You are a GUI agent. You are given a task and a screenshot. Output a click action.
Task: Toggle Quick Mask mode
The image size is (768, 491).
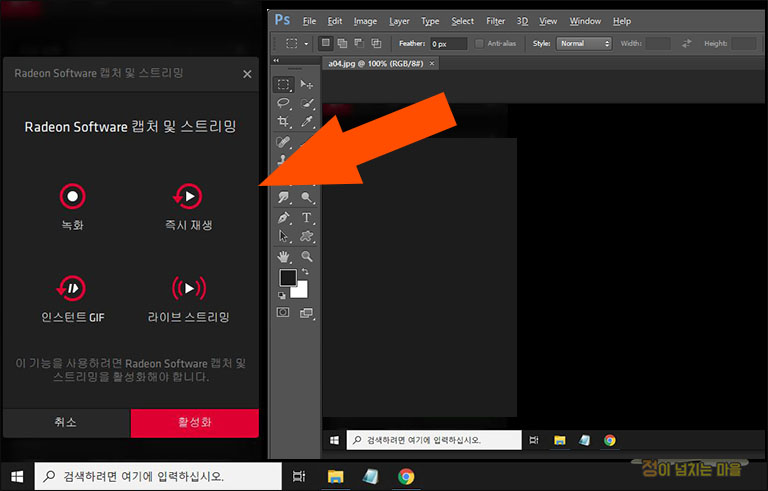coord(283,312)
